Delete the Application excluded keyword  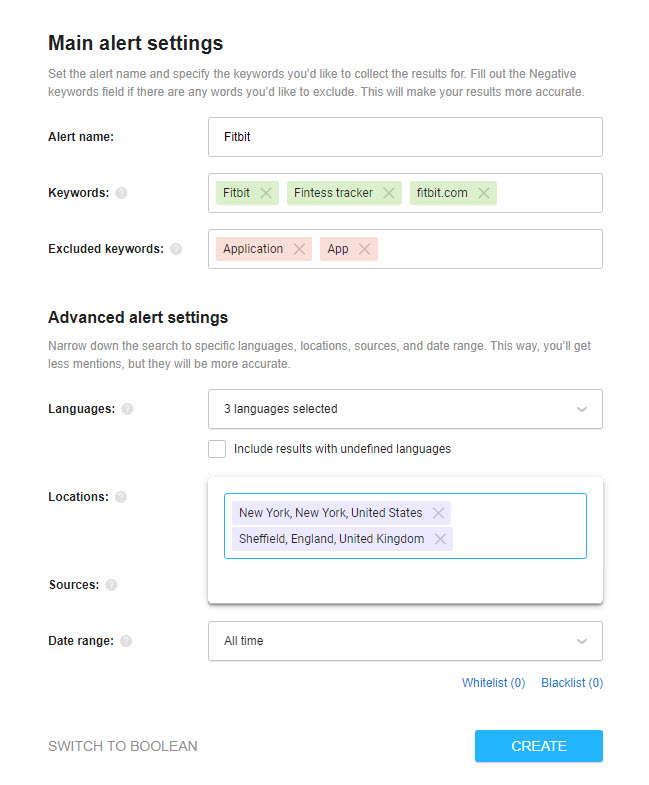pos(299,249)
